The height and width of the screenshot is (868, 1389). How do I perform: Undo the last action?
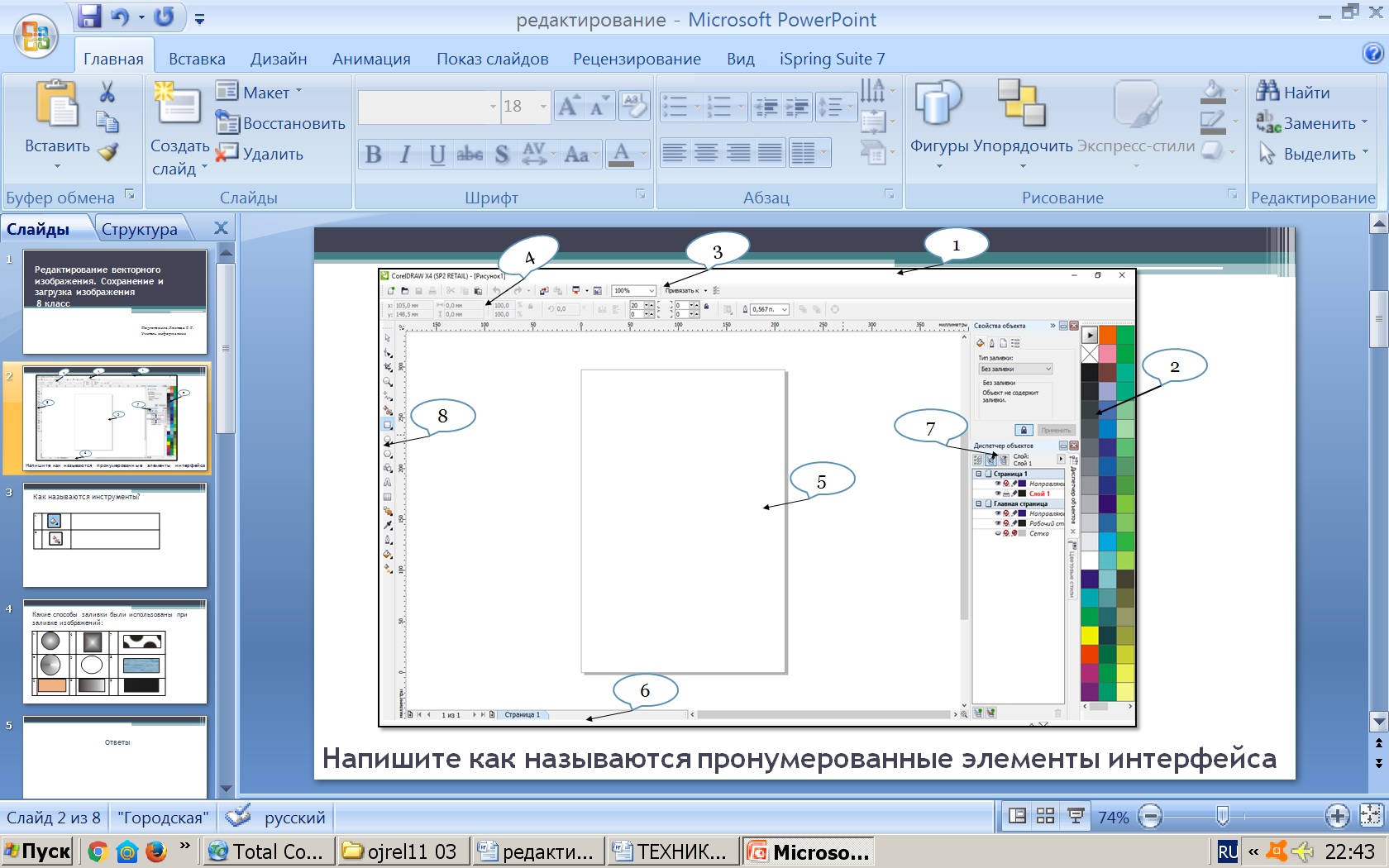tap(120, 17)
